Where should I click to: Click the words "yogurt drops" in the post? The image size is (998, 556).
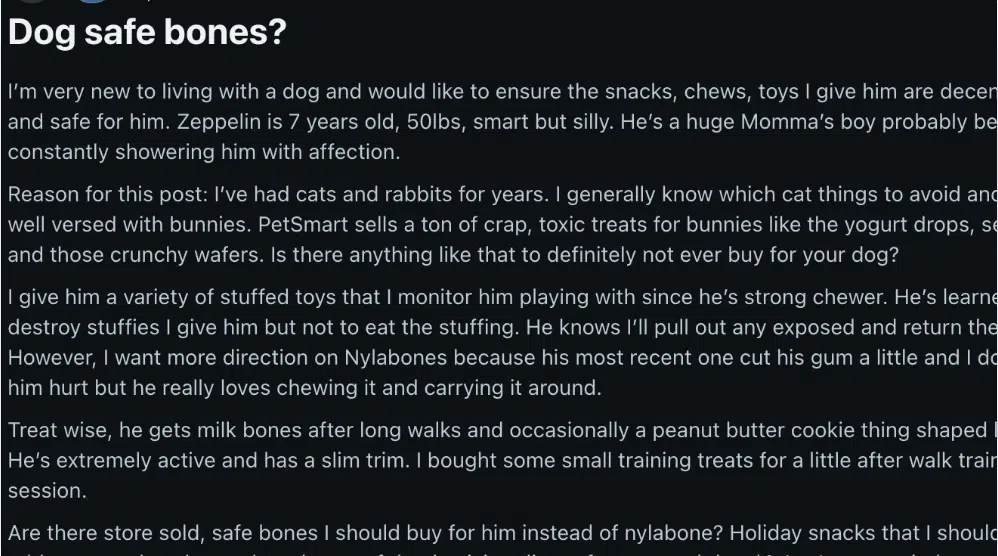point(881,223)
